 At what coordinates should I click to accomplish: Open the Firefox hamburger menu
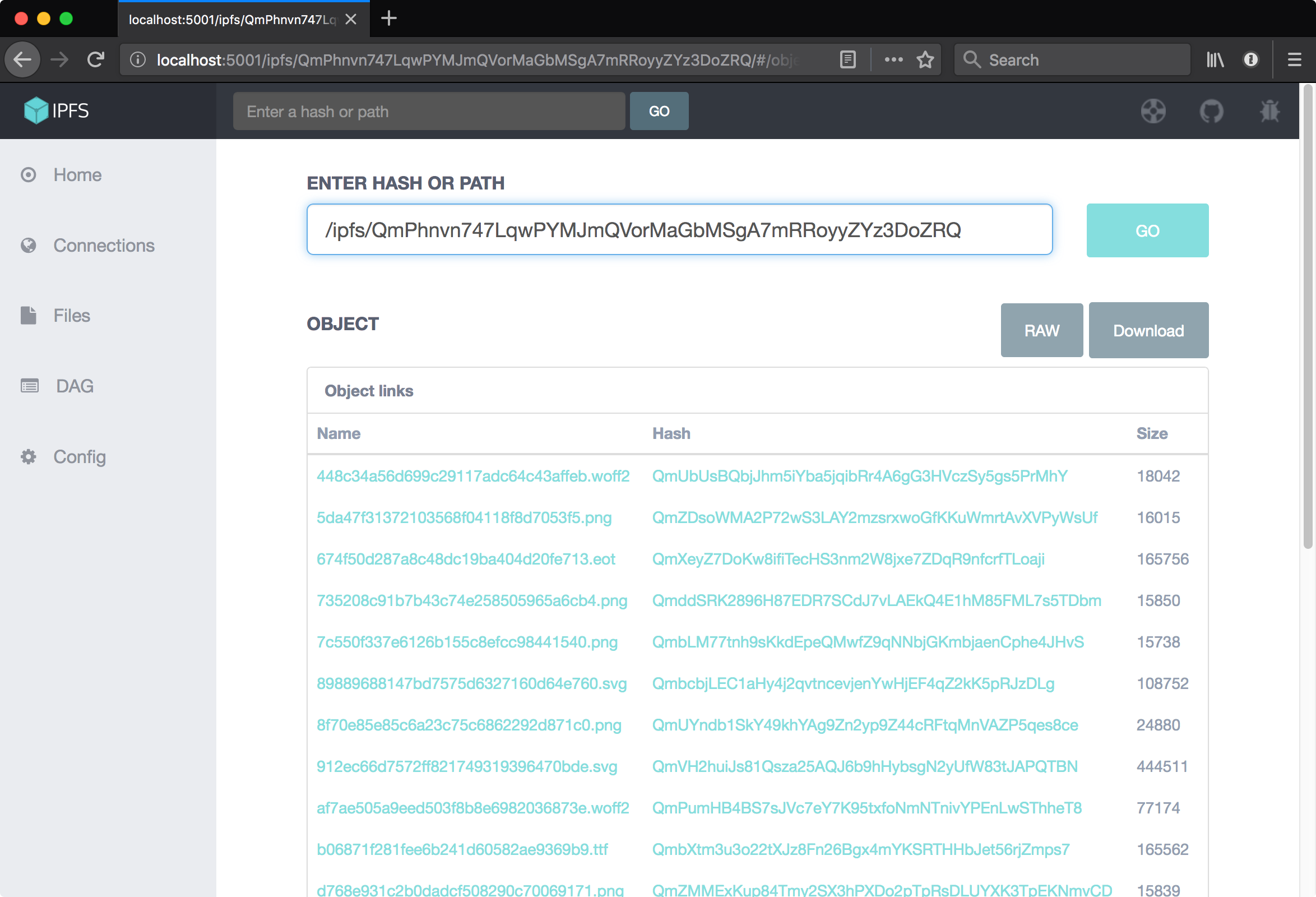click(x=1294, y=59)
